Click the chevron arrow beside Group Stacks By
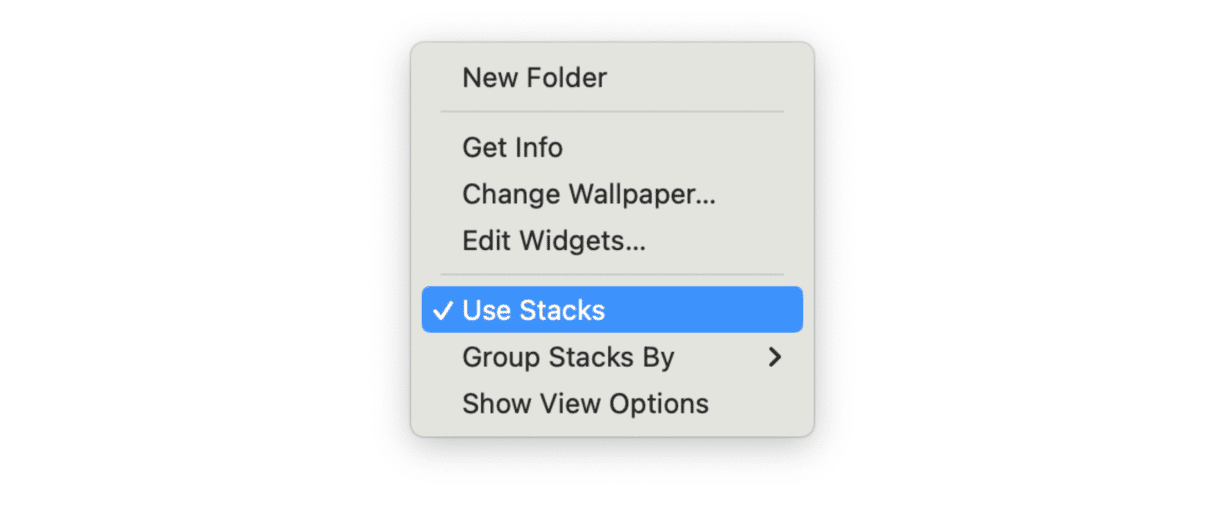1216x522 pixels. (x=774, y=357)
